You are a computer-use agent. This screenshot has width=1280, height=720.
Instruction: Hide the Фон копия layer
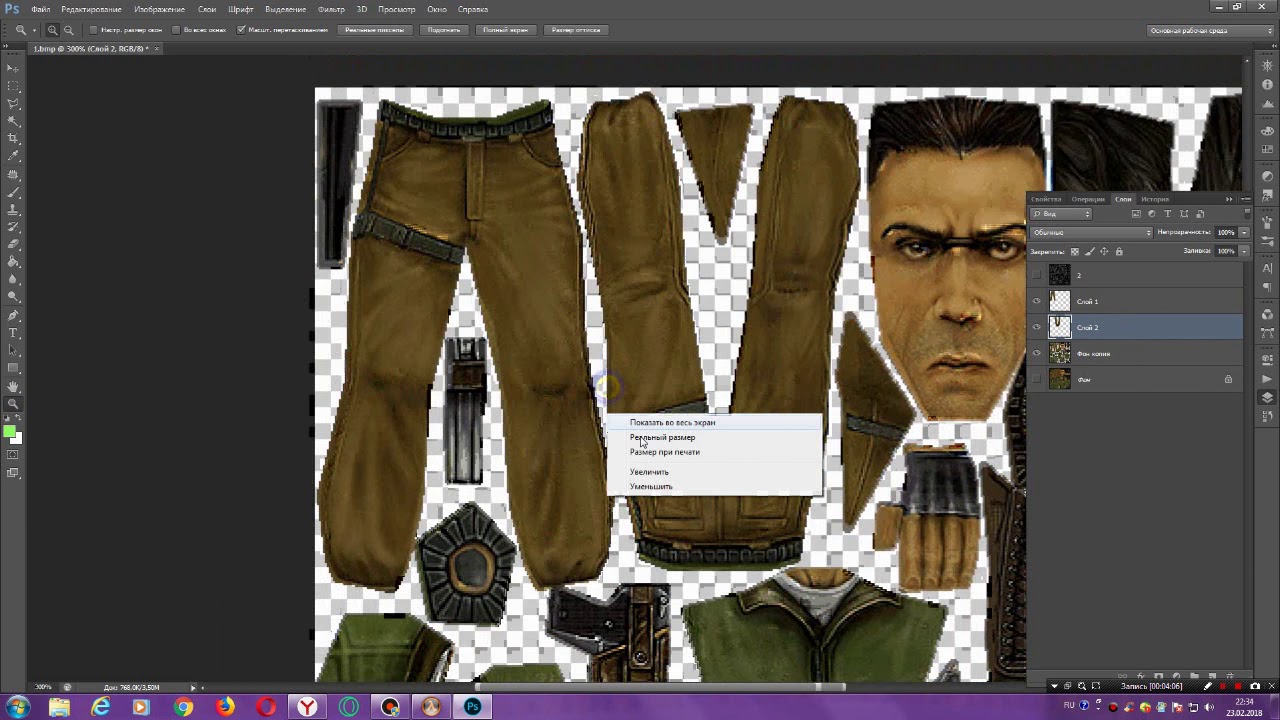point(1036,353)
